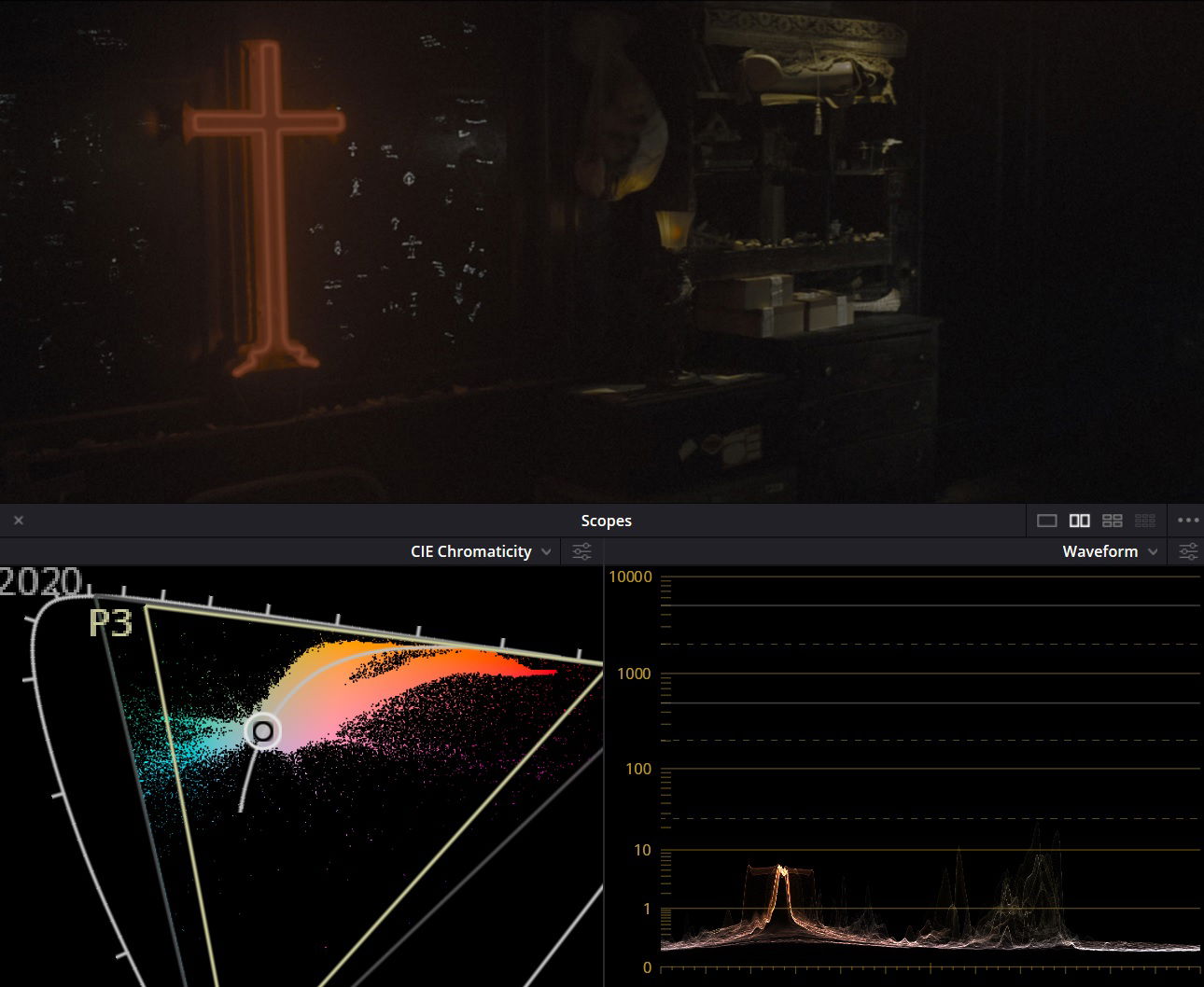
Task: Click the 2020 gamut label
Action: tap(41, 582)
